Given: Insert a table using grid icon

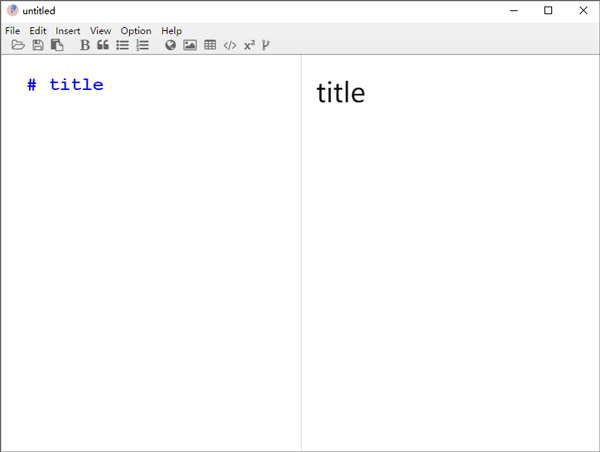Looking at the screenshot, I should click(x=210, y=45).
